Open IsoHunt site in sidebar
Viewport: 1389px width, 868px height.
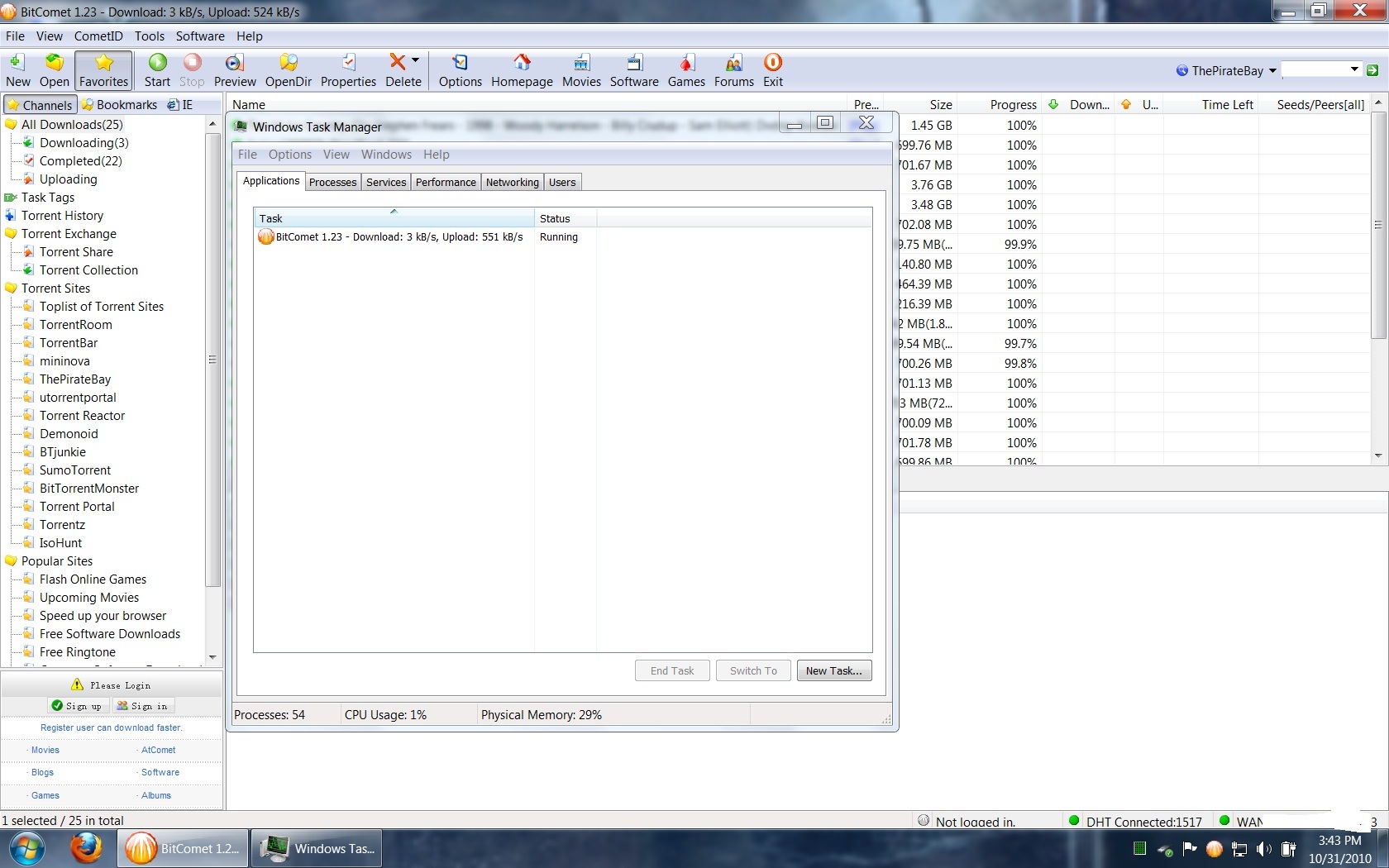click(60, 543)
